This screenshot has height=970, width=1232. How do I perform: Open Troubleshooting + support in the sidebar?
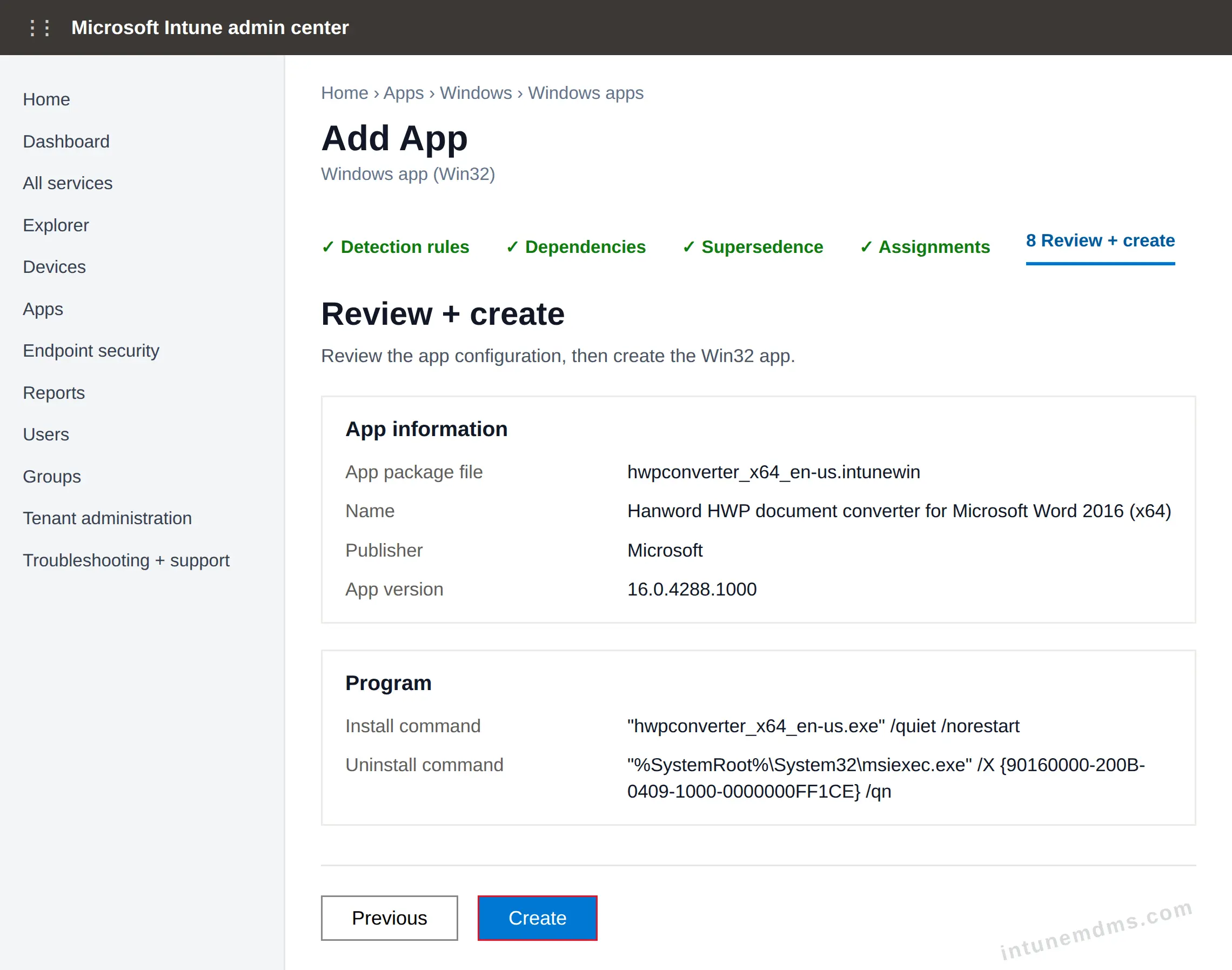pos(126,560)
